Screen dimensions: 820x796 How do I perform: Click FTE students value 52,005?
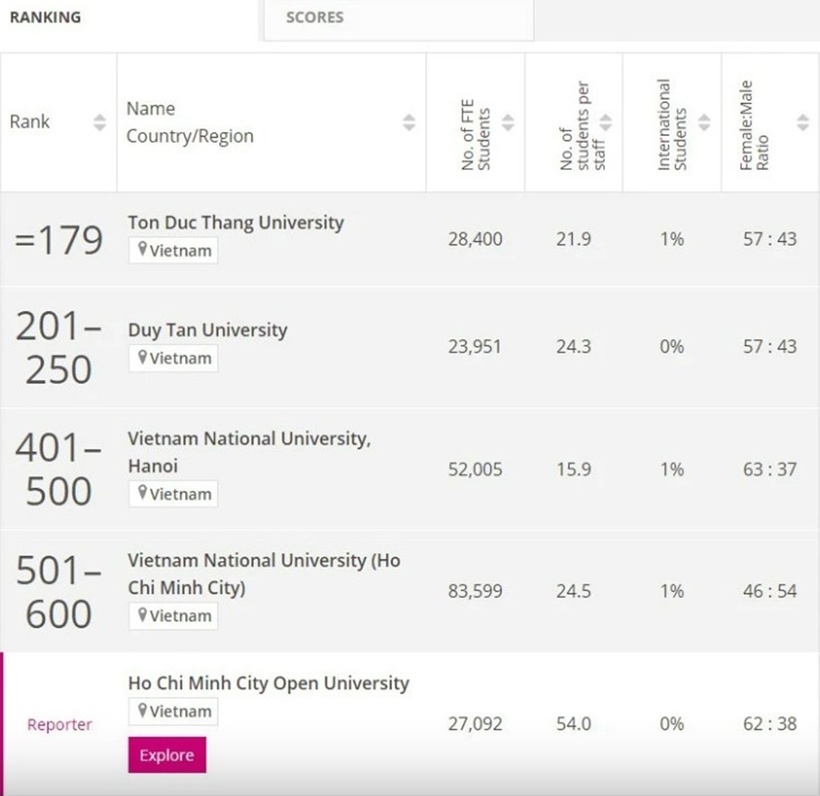tap(475, 469)
